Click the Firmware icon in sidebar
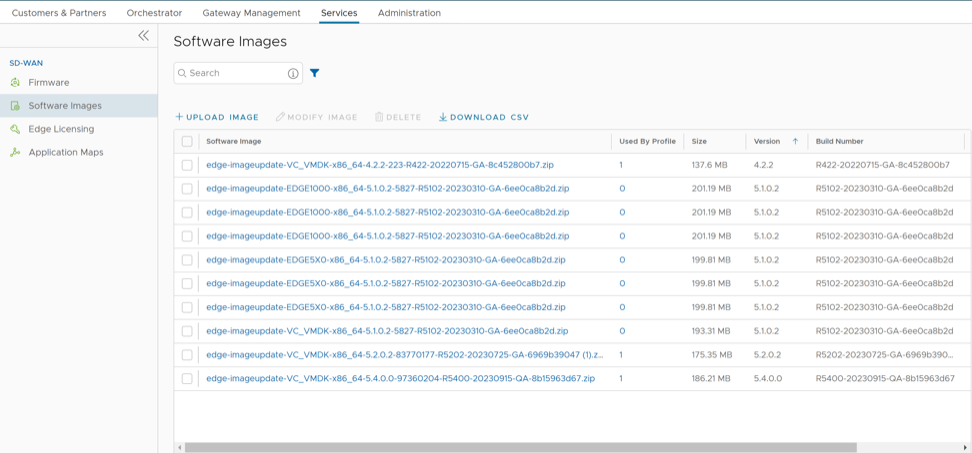This screenshot has height=453, width=972. coord(15,83)
